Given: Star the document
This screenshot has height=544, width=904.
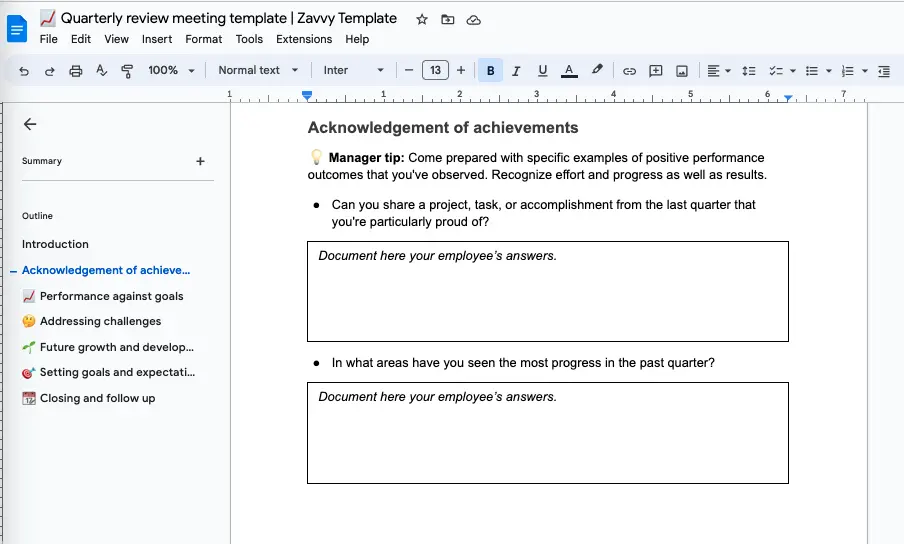Looking at the screenshot, I should [x=422, y=20].
